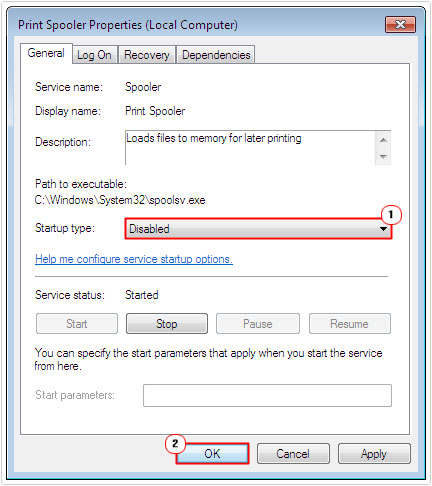Click the Startup type dropdown arrow

(383, 229)
